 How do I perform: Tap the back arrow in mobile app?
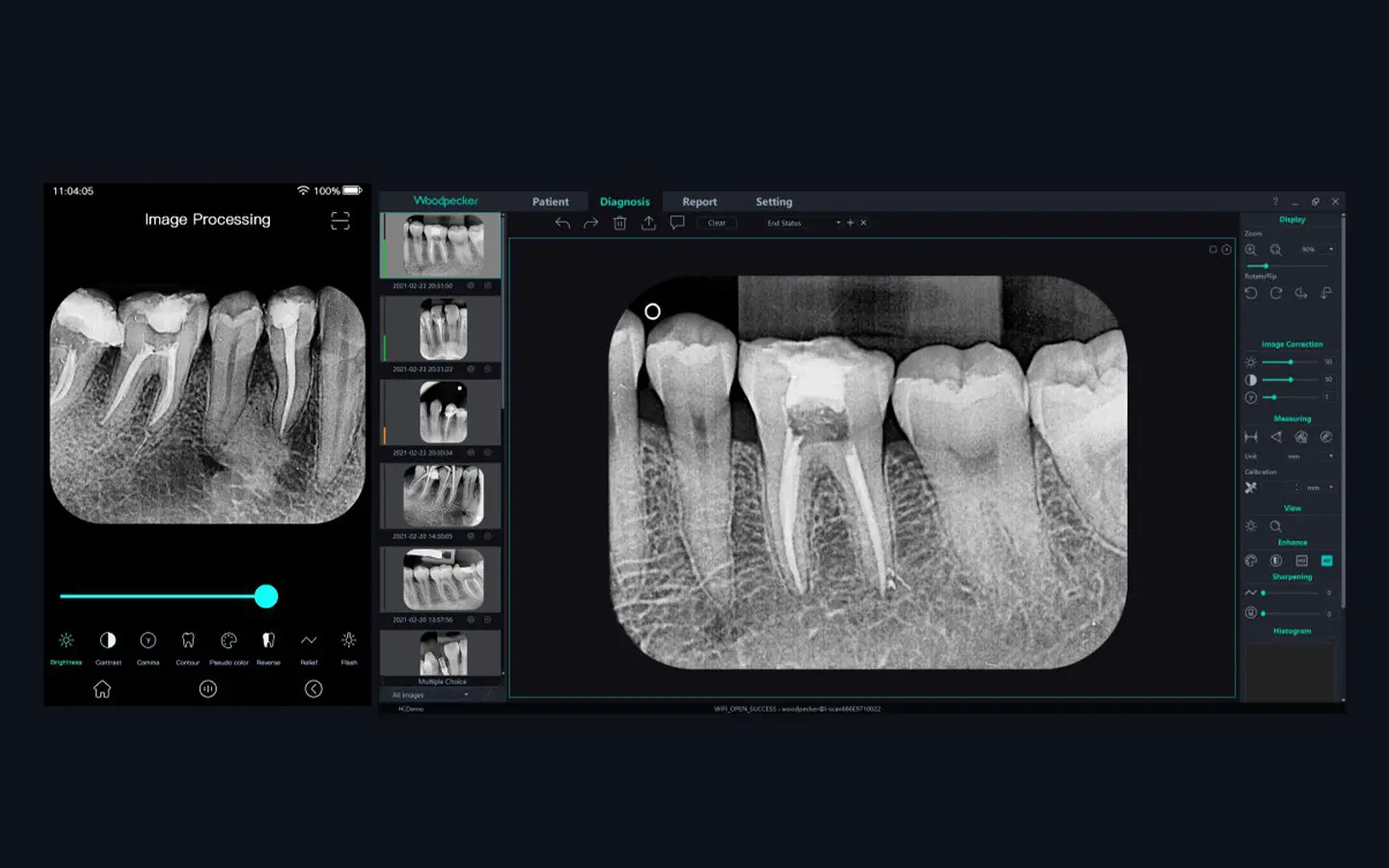coord(313,689)
